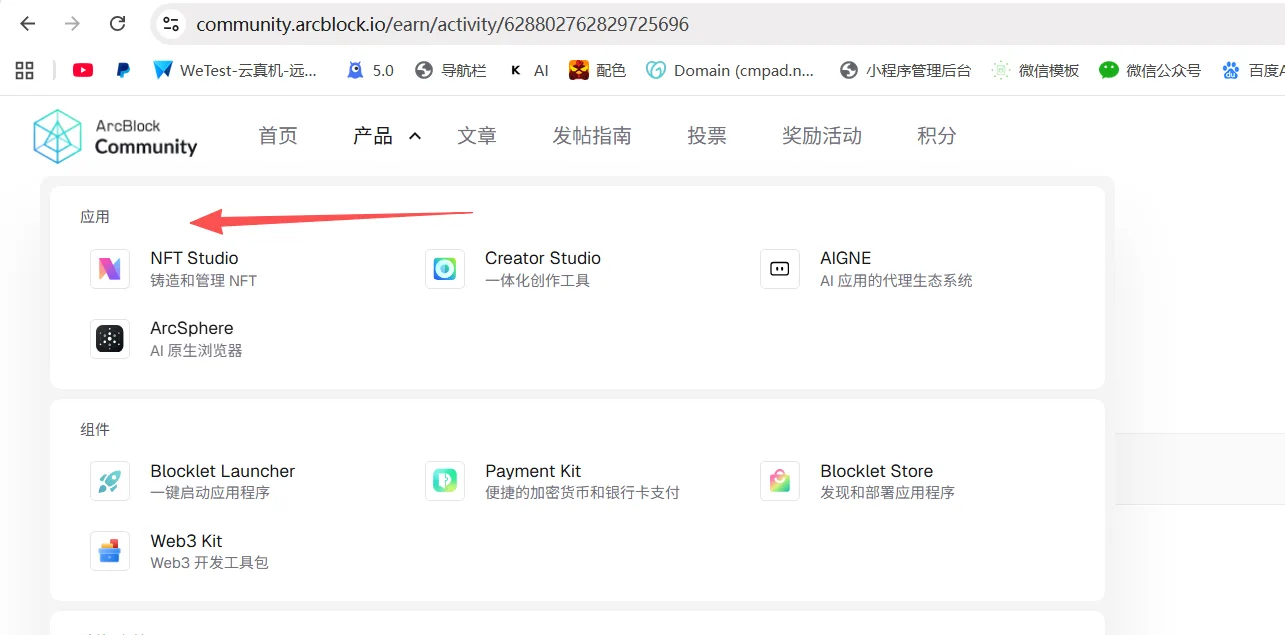Open the 发帖指南 nav item

click(592, 136)
